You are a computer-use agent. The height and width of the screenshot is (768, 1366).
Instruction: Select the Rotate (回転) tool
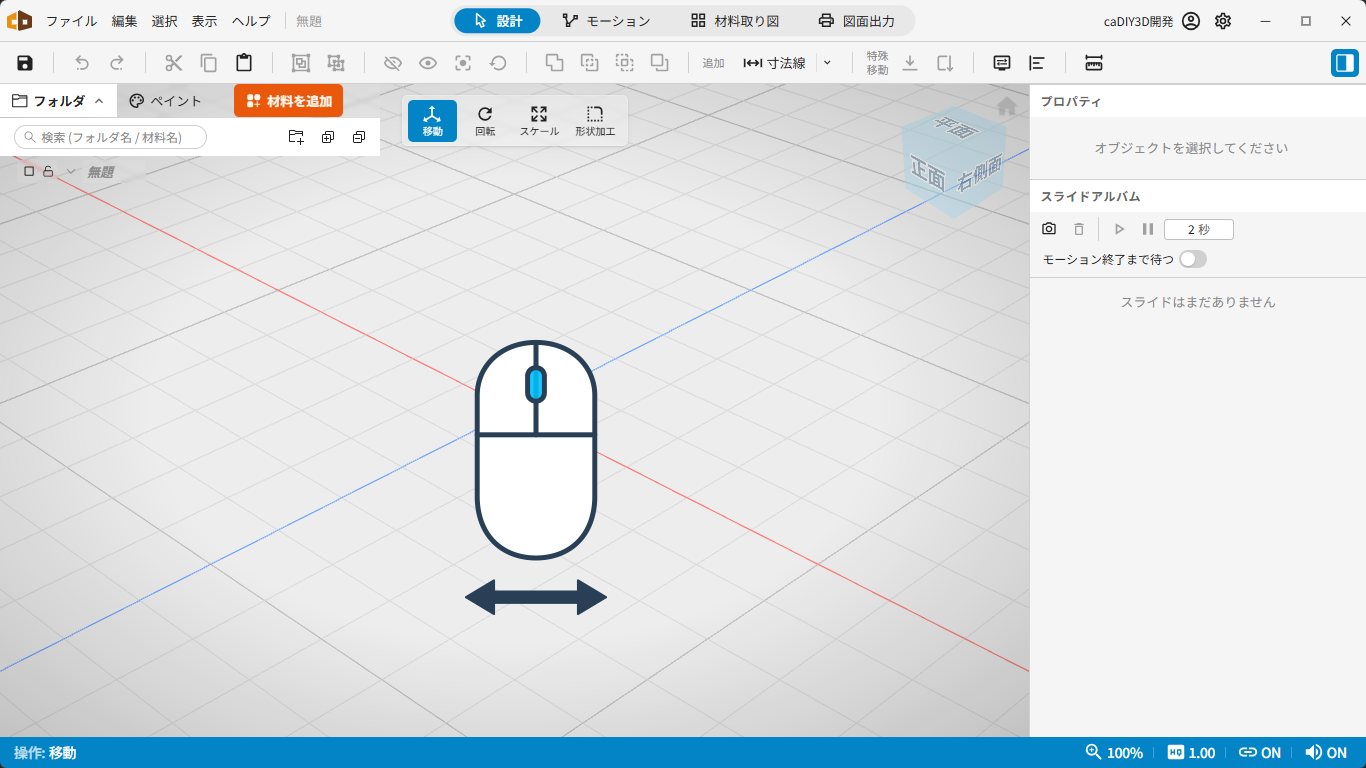(x=485, y=121)
